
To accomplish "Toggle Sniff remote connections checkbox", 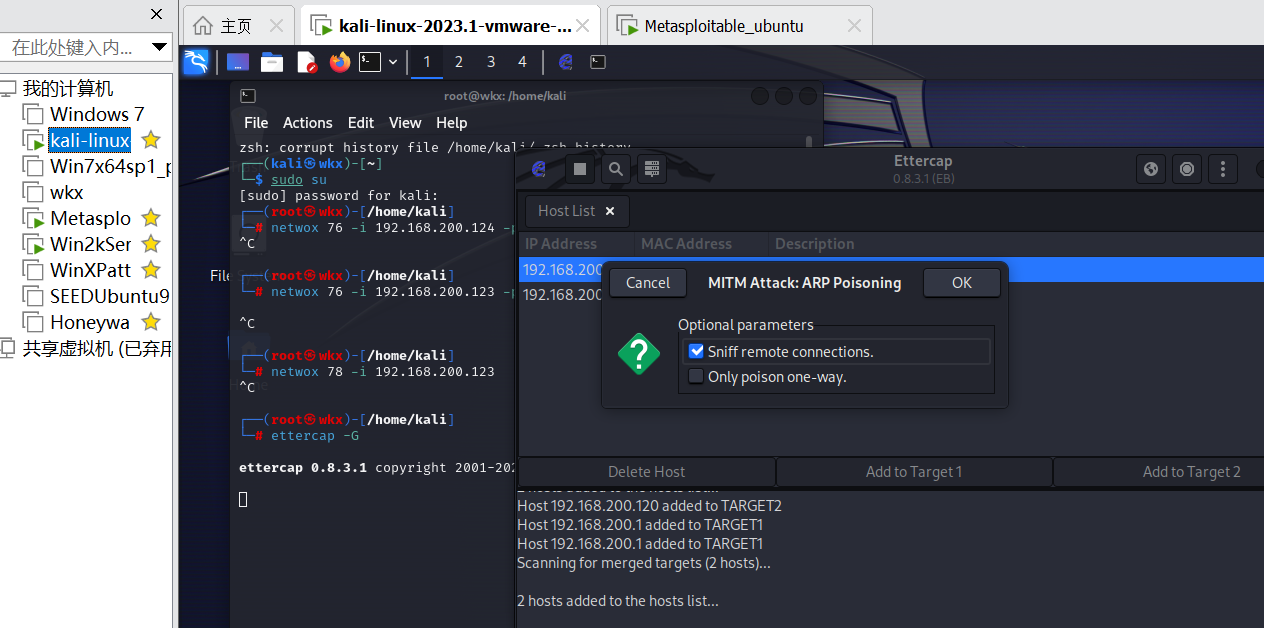I will point(697,351).
